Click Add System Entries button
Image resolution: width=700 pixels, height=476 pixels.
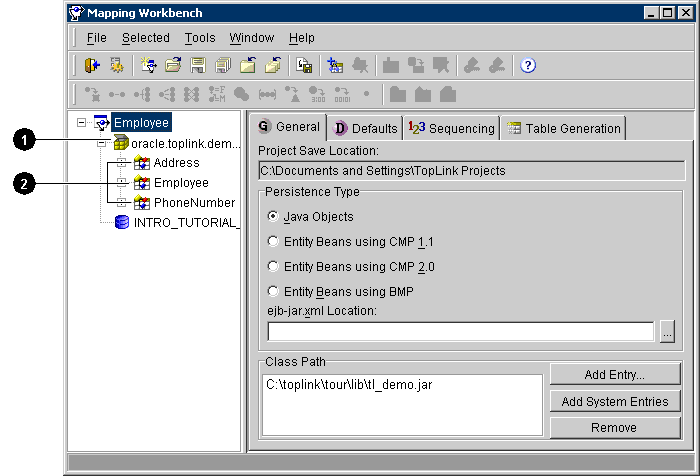point(615,401)
